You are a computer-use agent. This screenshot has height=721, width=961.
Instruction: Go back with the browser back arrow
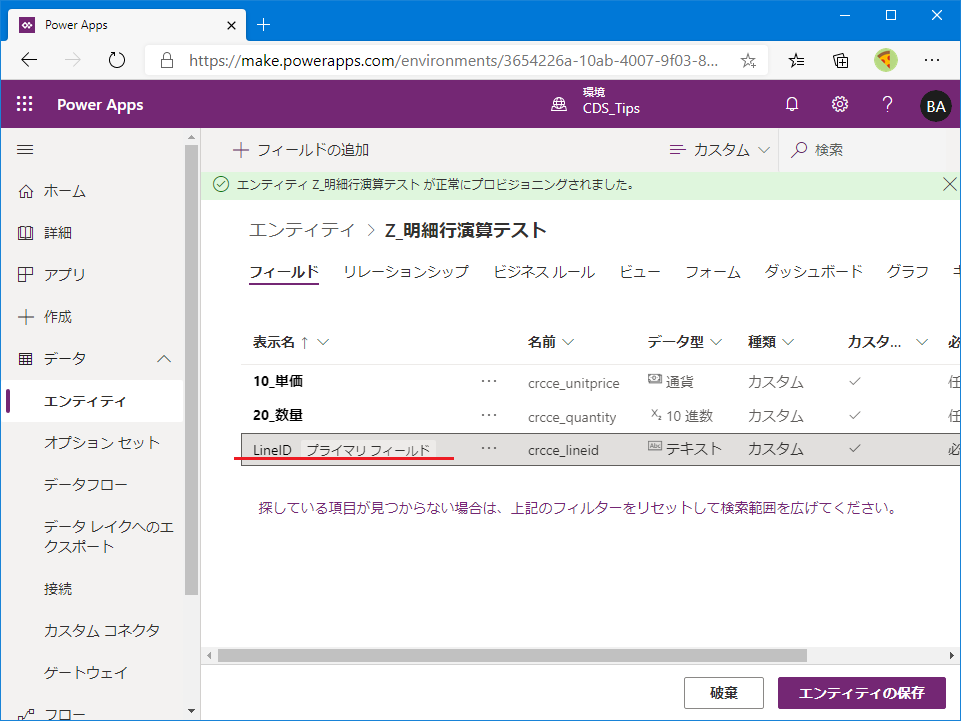pyautogui.click(x=29, y=59)
